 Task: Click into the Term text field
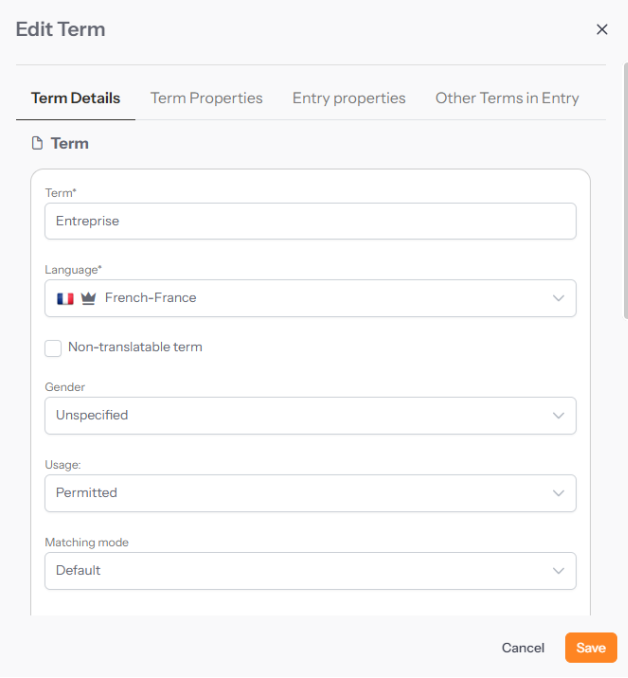pyautogui.click(x=310, y=221)
